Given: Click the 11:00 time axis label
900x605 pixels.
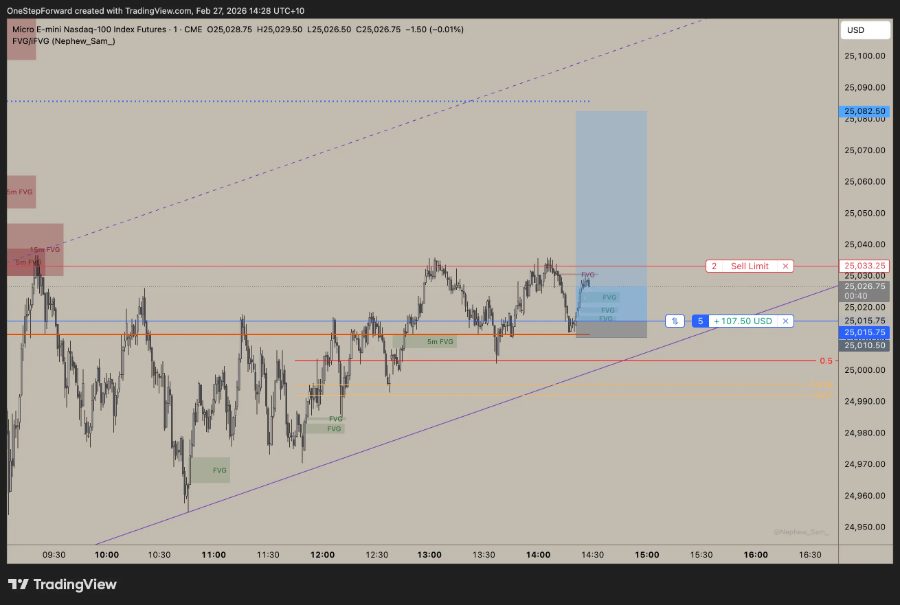Looking at the screenshot, I should click(214, 554).
